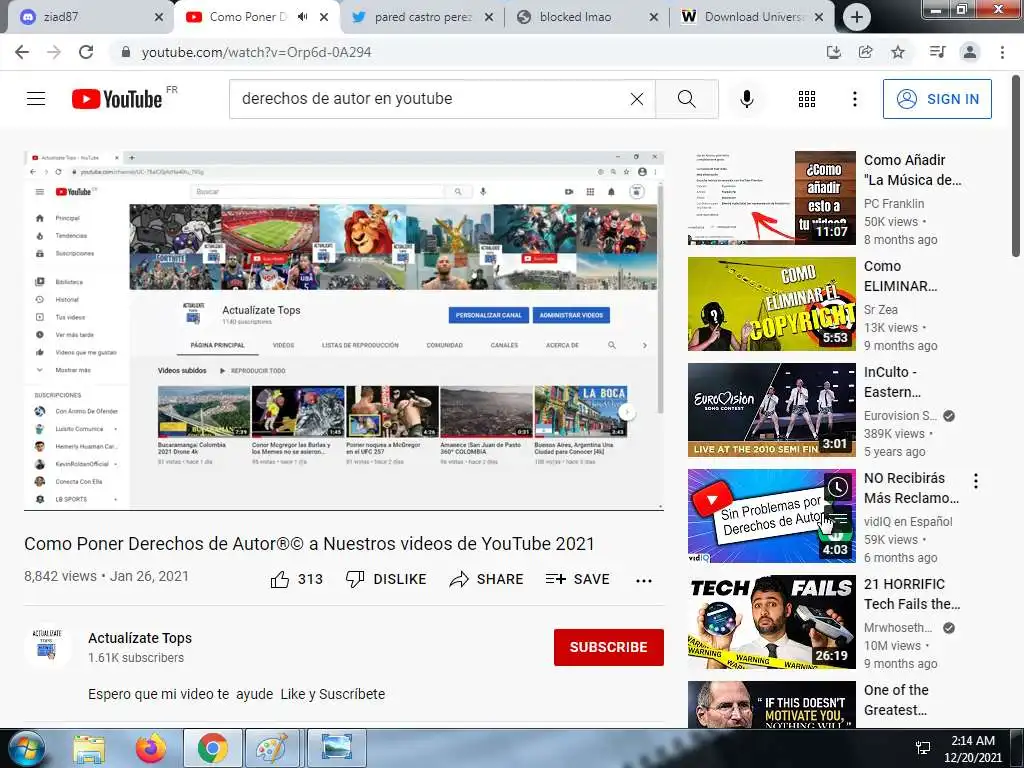Viewport: 1024px width, 768px height.
Task: Open the media controls icon in Chrome toolbar
Action: (937, 52)
